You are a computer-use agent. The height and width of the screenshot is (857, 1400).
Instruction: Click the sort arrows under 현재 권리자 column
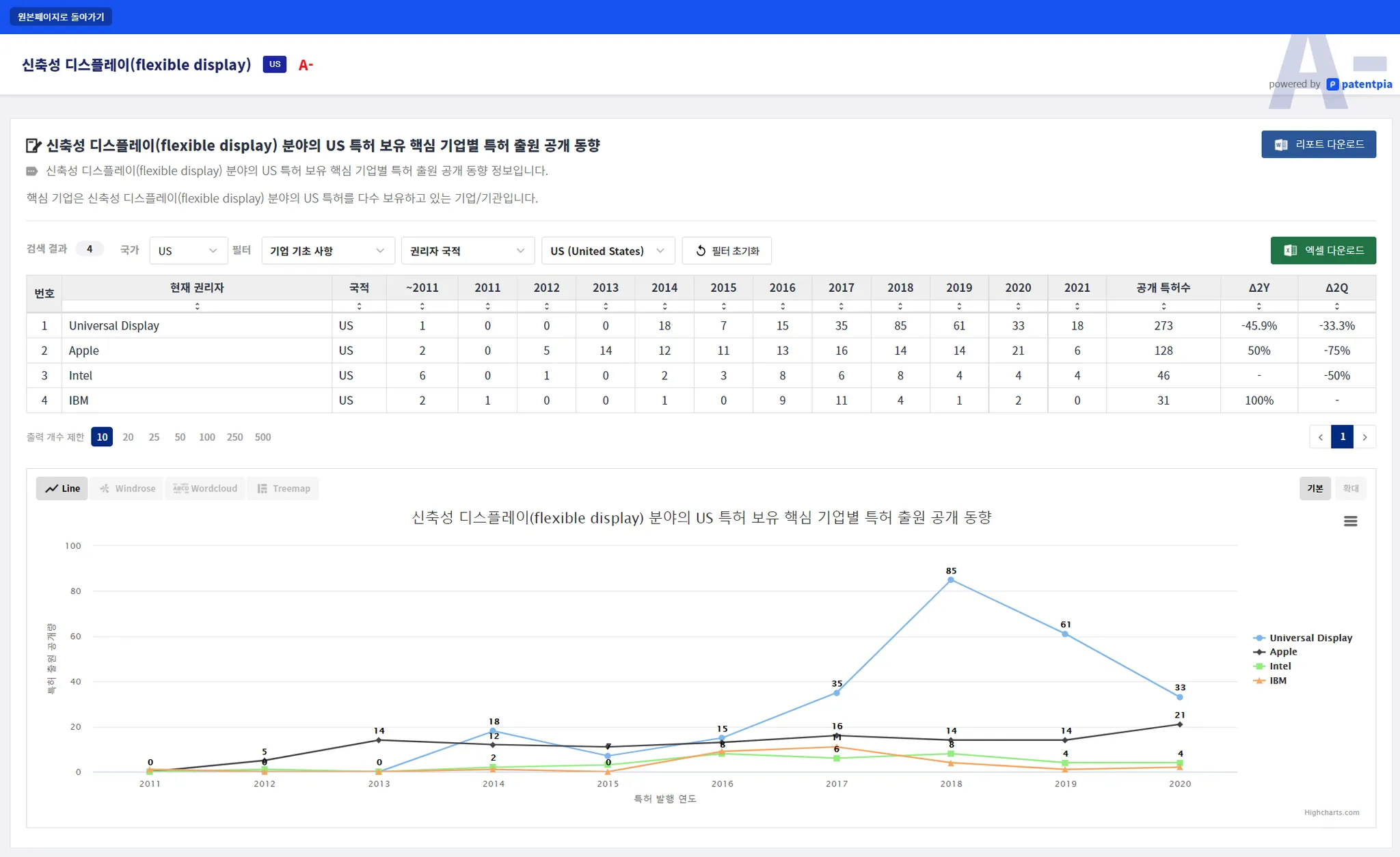(x=197, y=306)
